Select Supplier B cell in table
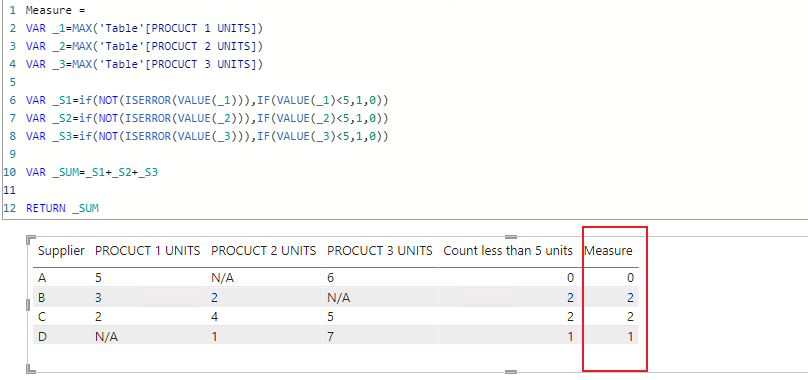 (42, 298)
